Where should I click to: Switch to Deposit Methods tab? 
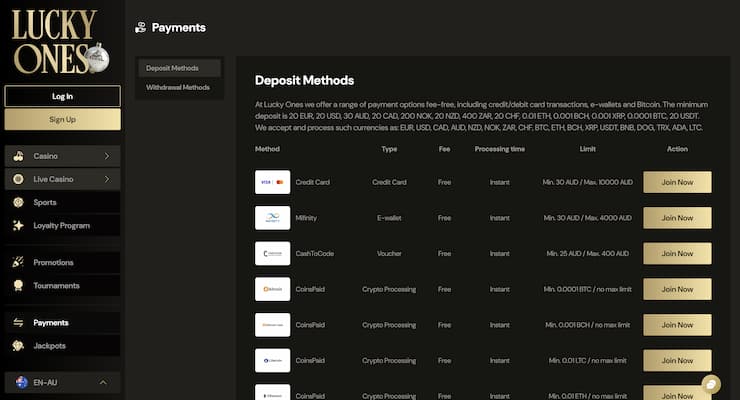[x=179, y=68]
